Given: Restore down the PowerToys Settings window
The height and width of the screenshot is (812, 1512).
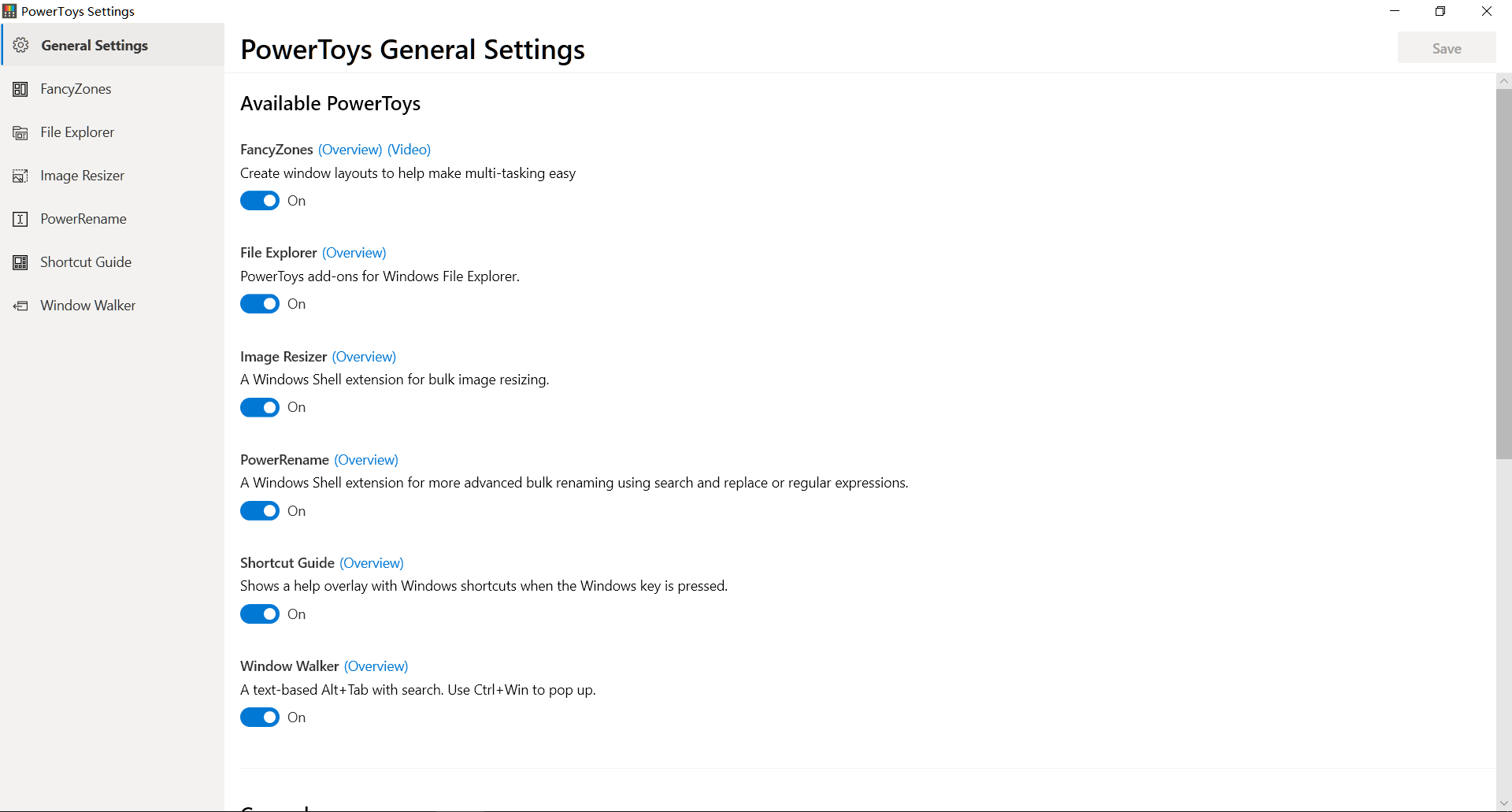Looking at the screenshot, I should [1440, 11].
